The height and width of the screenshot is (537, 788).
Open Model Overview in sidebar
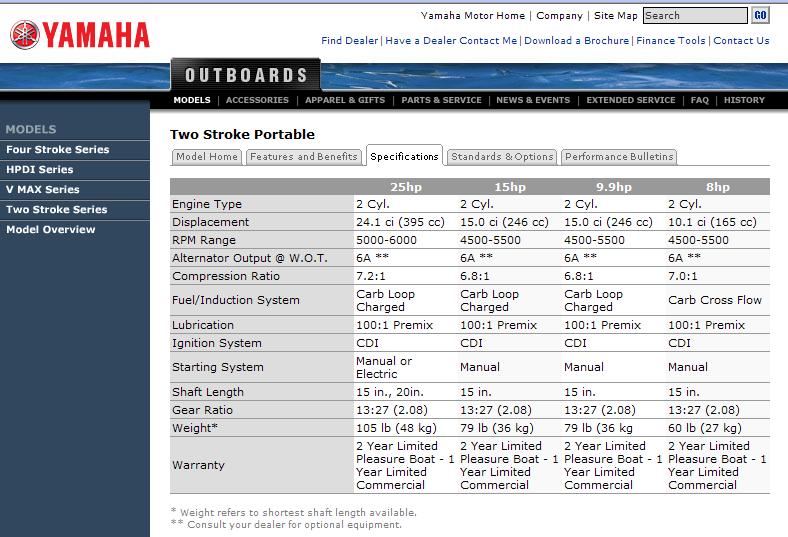51,230
